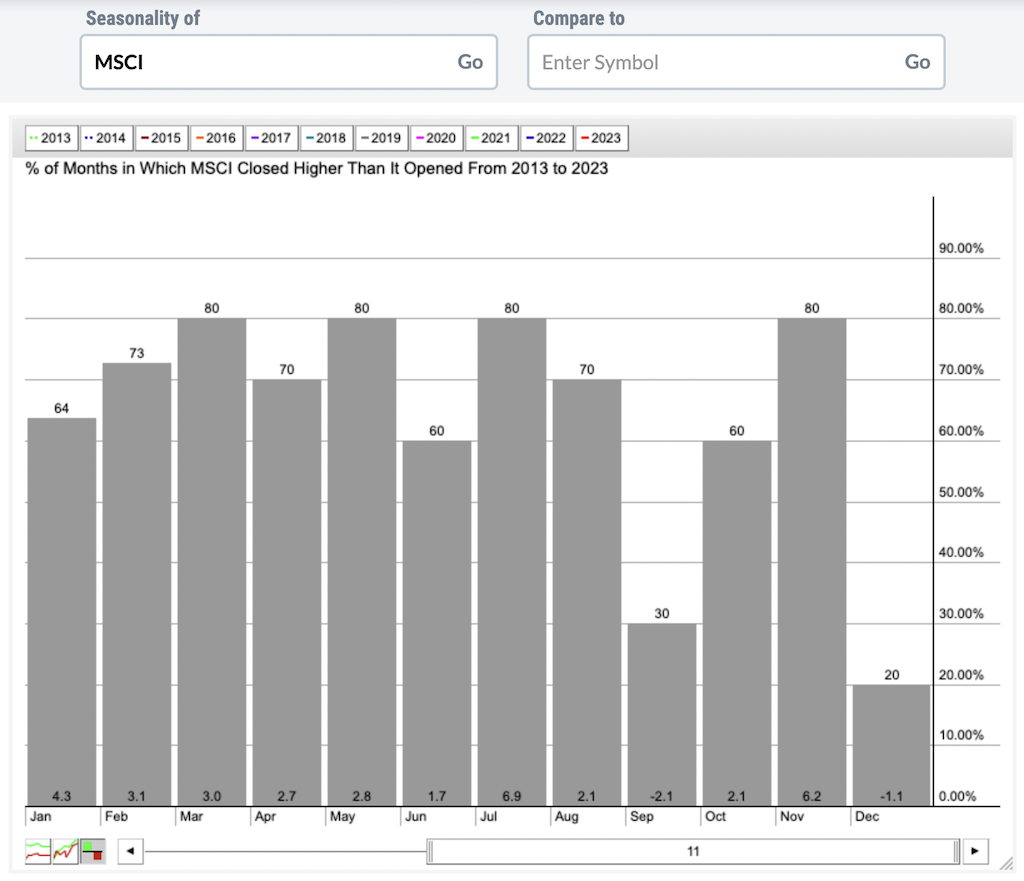Select the overlaid same-scale line chart icon
Viewport: 1024px width, 881px height.
(65, 851)
